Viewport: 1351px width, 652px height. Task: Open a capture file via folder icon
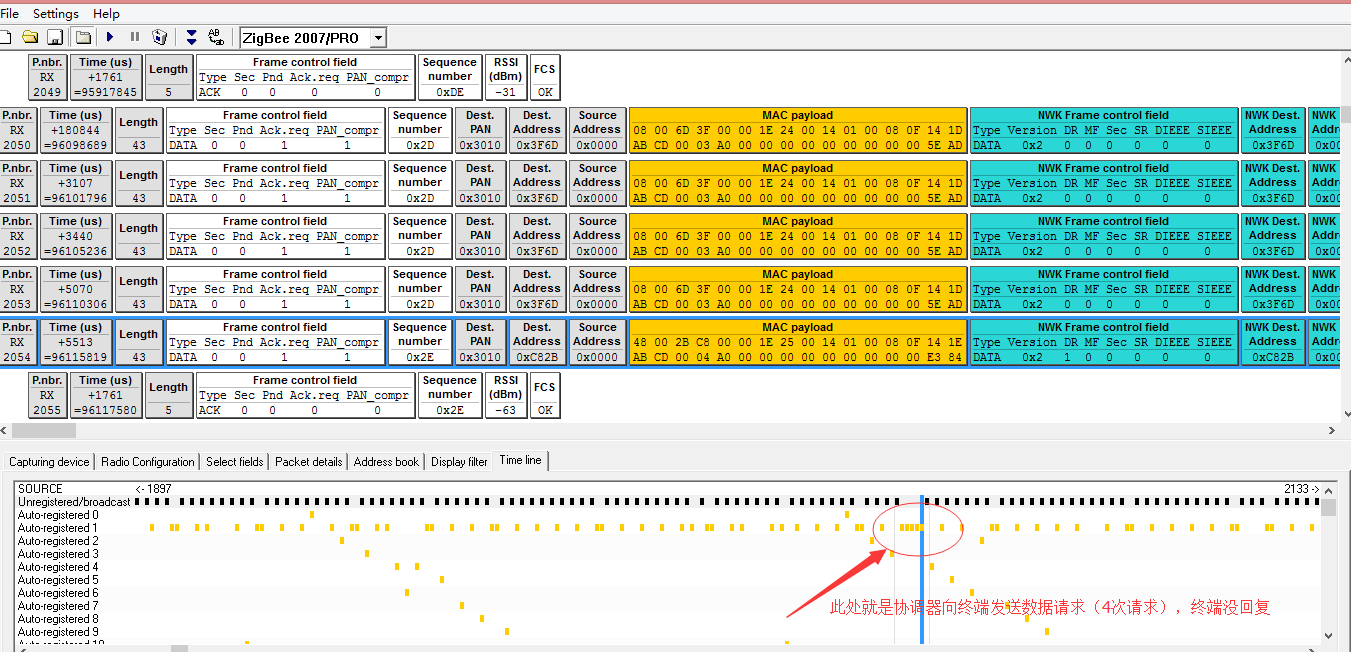point(30,37)
